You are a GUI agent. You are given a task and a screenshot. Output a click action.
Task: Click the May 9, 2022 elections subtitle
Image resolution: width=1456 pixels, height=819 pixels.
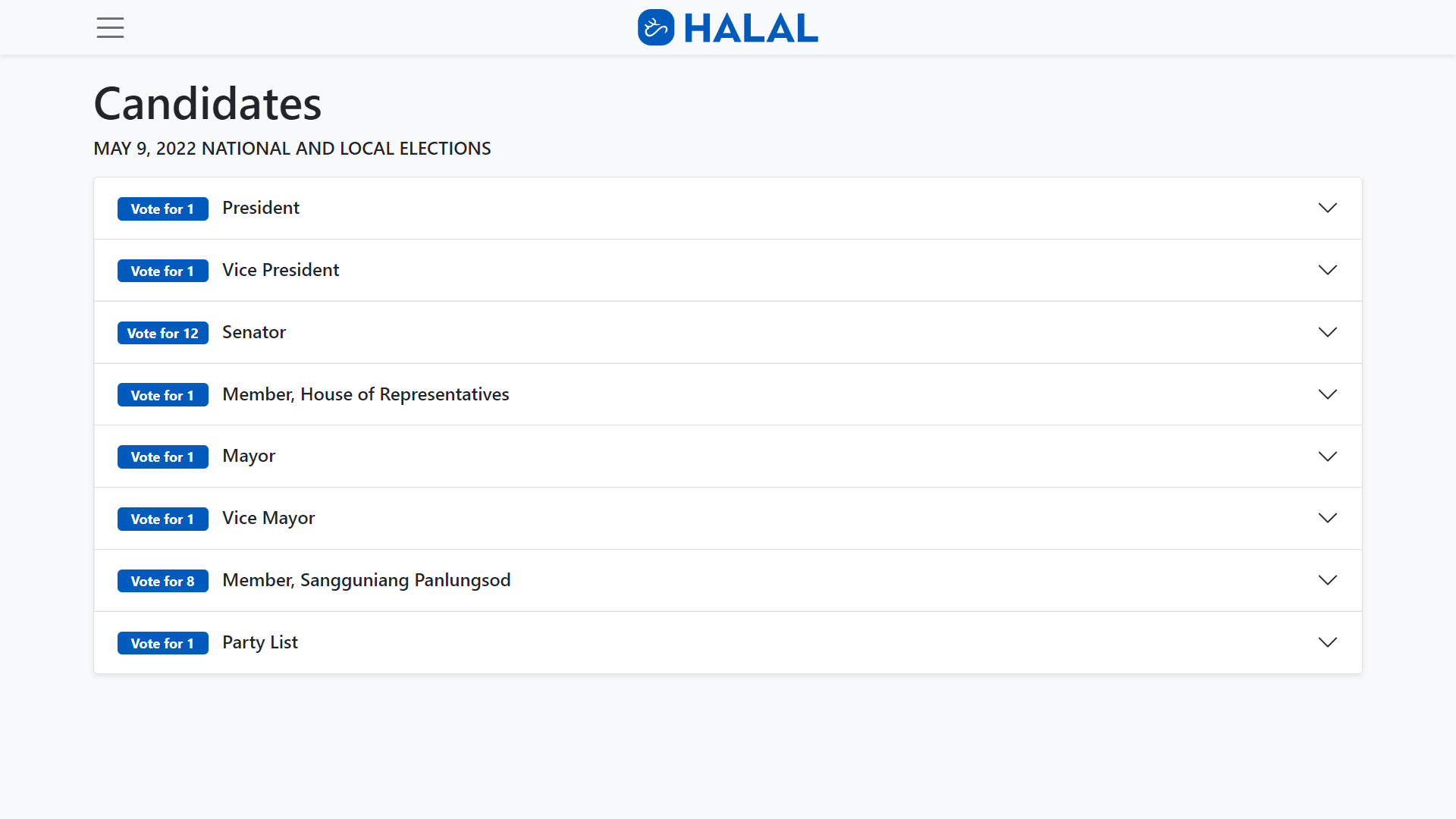click(x=292, y=148)
